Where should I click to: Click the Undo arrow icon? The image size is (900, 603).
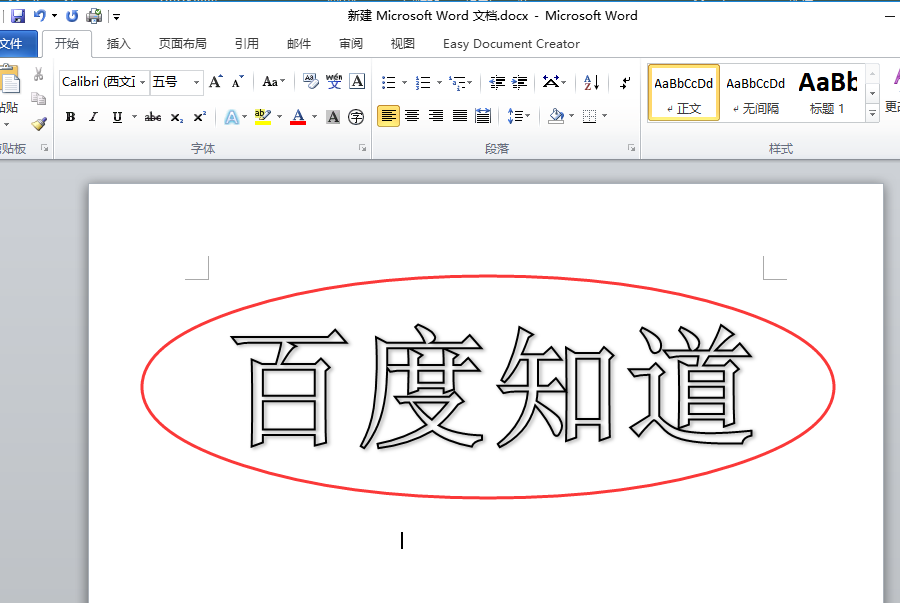[40, 16]
